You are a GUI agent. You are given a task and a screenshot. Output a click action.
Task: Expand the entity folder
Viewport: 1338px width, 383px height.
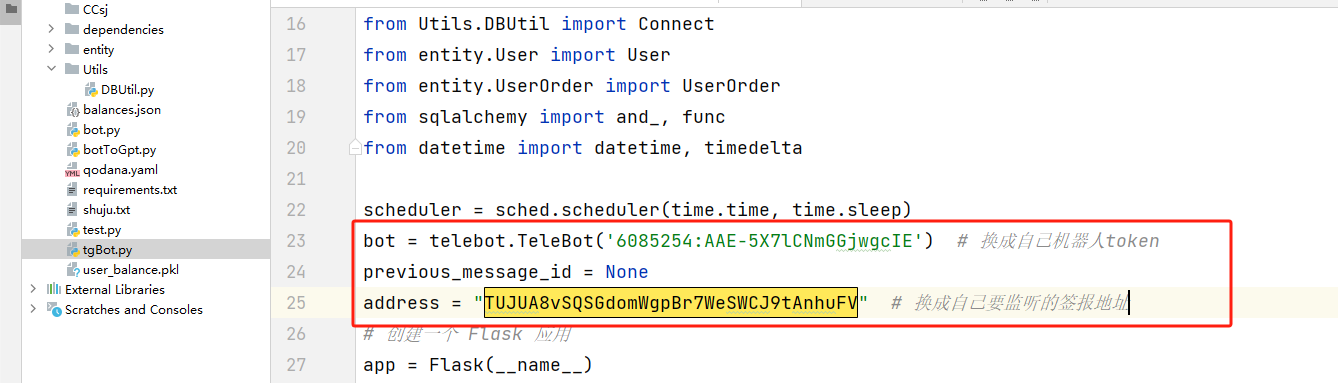point(52,50)
